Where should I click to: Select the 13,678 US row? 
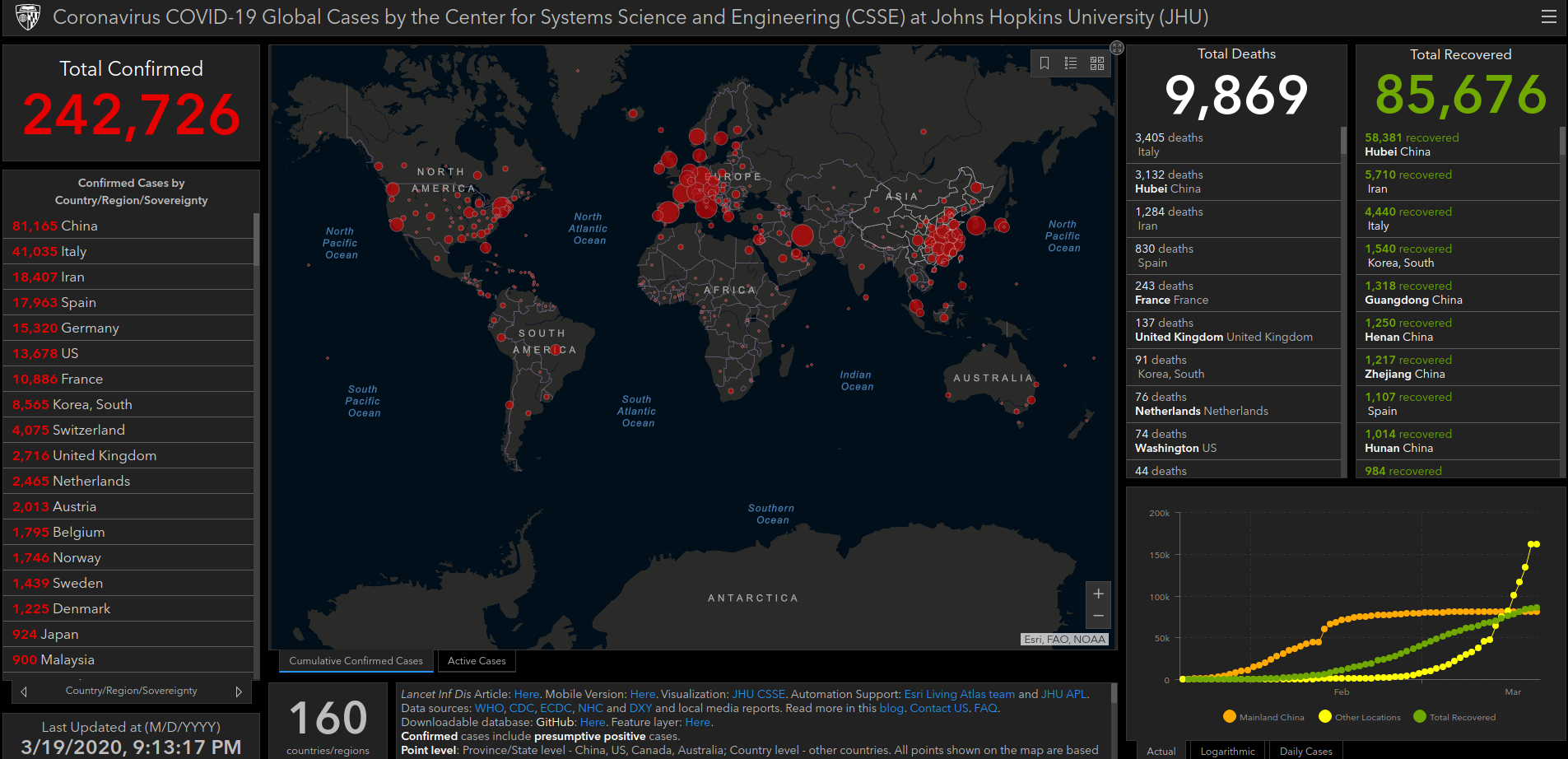point(128,353)
